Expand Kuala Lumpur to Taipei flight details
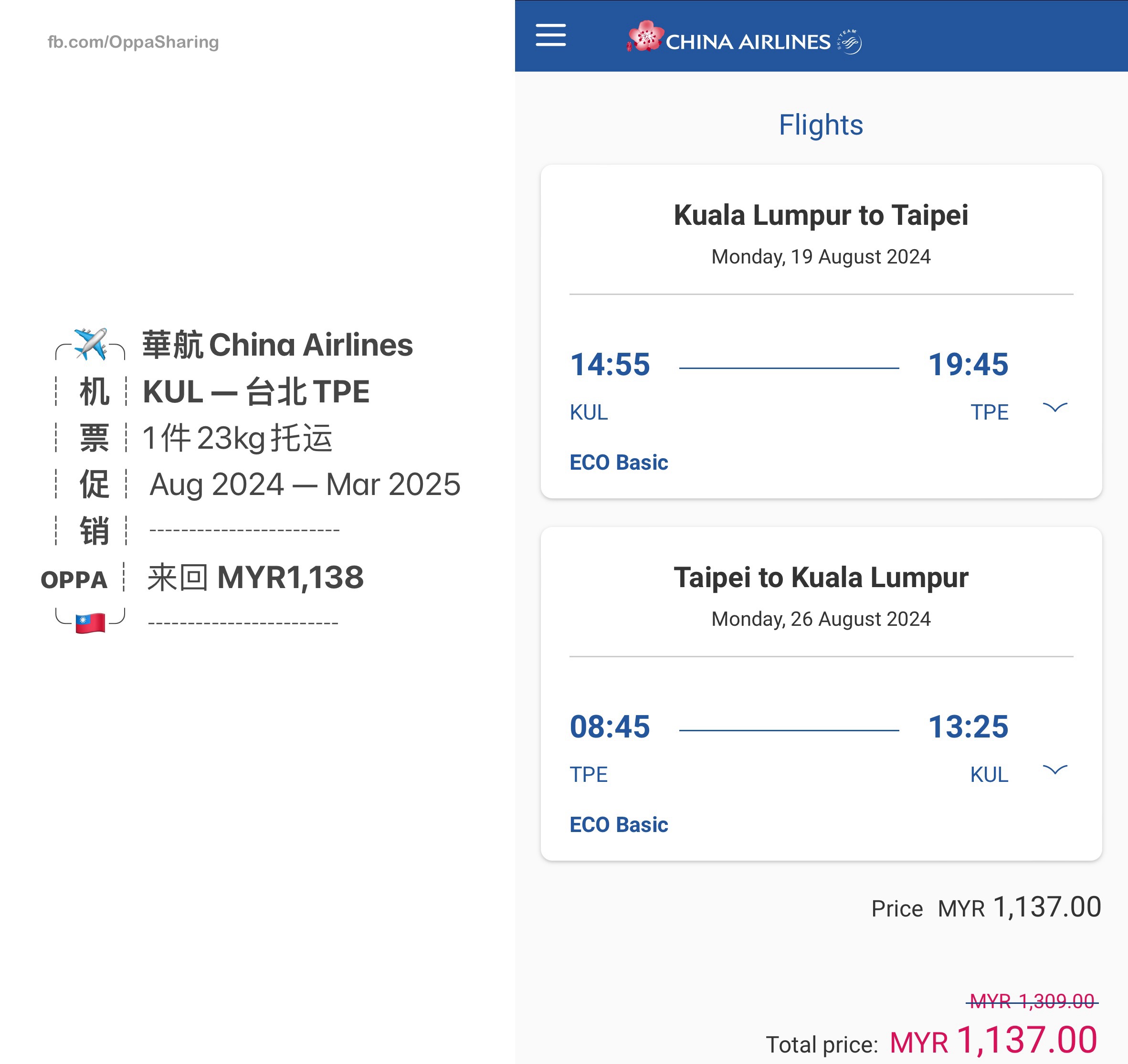 (1055, 408)
